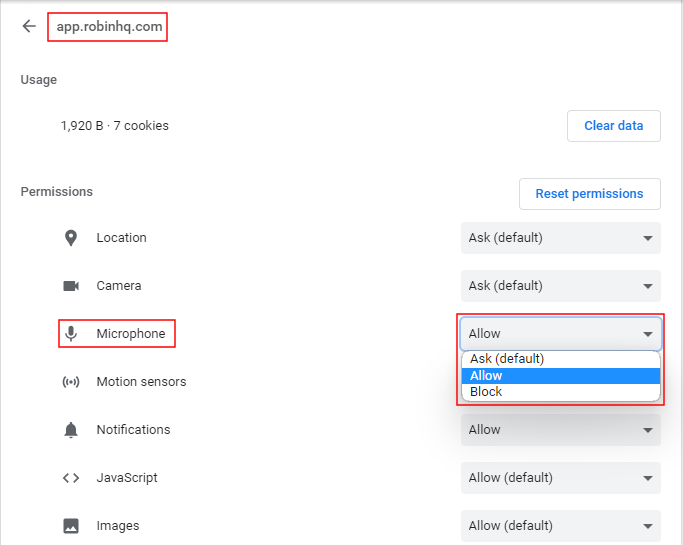Image resolution: width=683 pixels, height=545 pixels.
Task: Click the Notifications bell icon
Action: click(x=71, y=430)
